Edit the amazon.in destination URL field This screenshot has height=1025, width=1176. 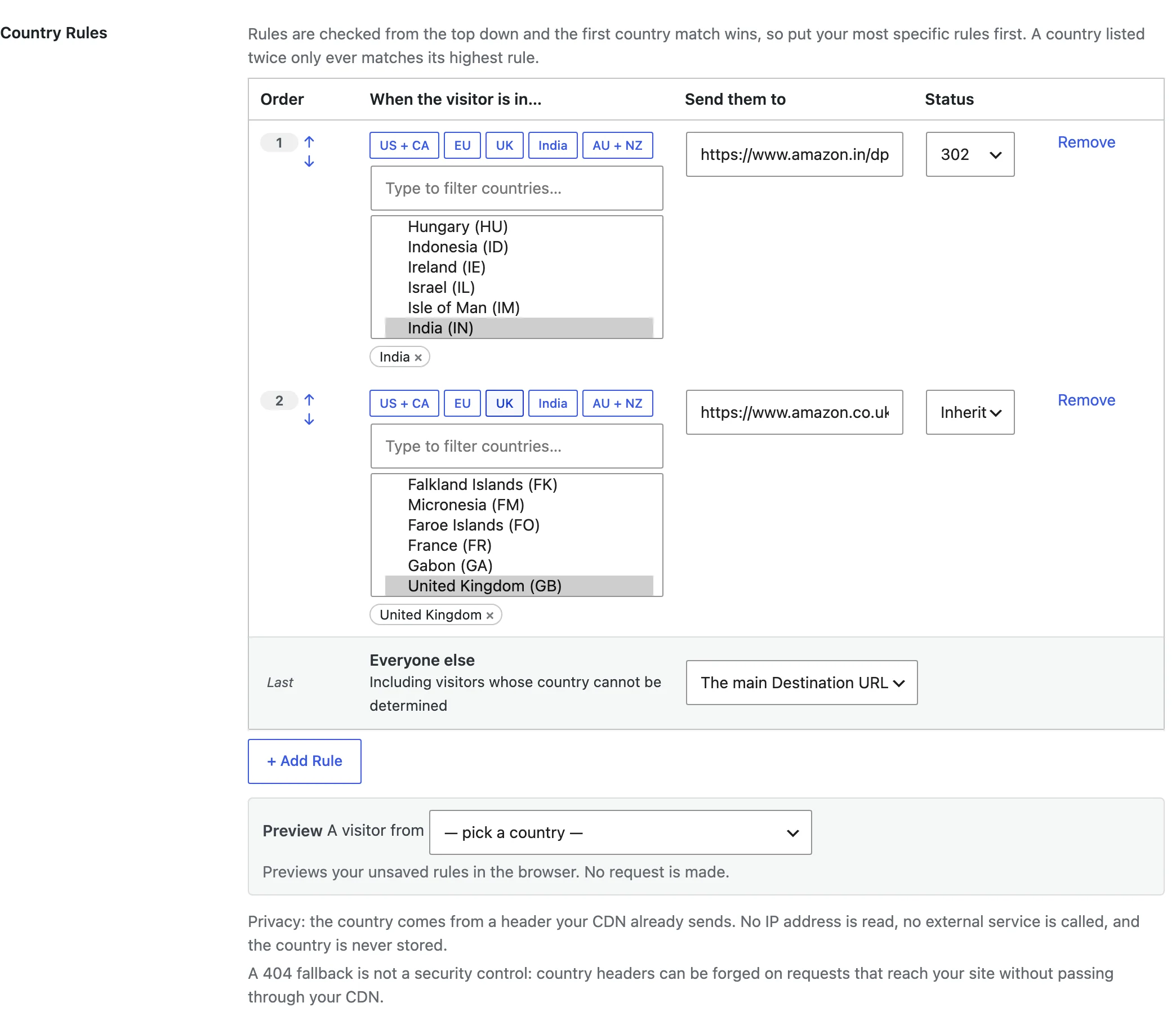(794, 154)
